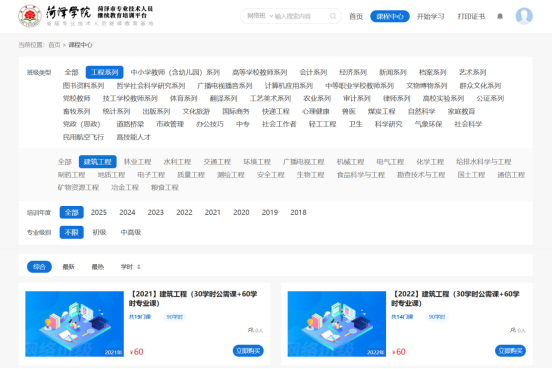This screenshot has width=553, height=369.
Task: Select 水利工程 subcategory
Action: 177,162
